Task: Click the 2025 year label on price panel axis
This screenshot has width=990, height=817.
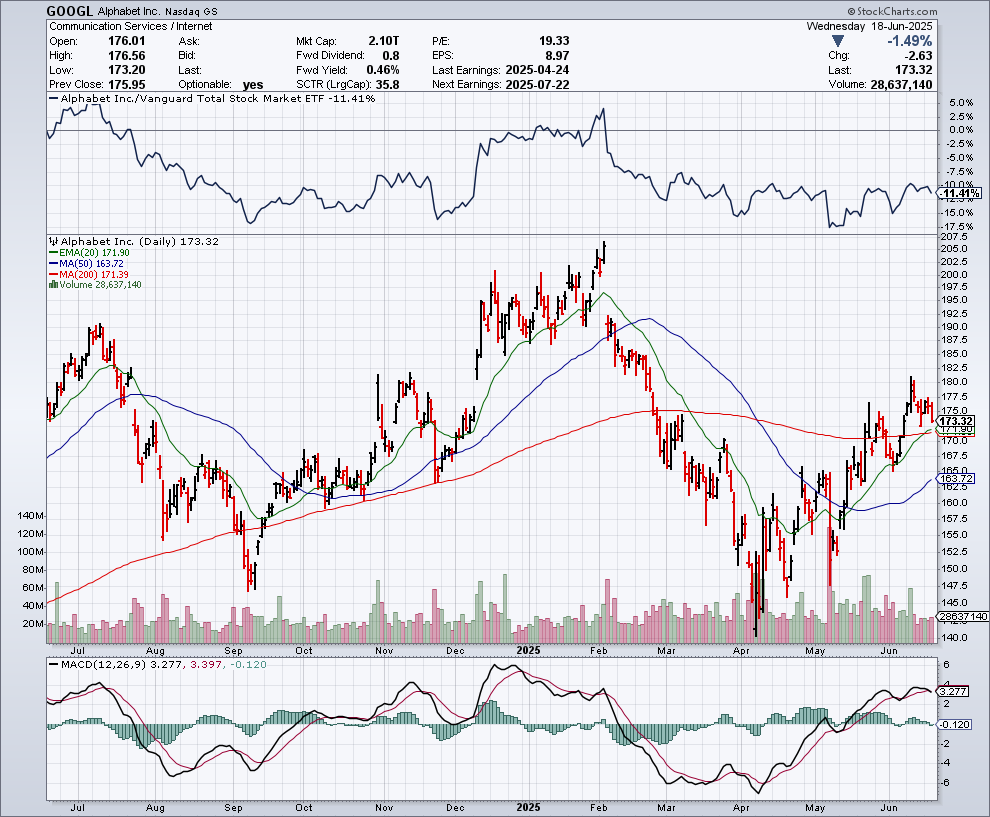Action: pos(528,650)
